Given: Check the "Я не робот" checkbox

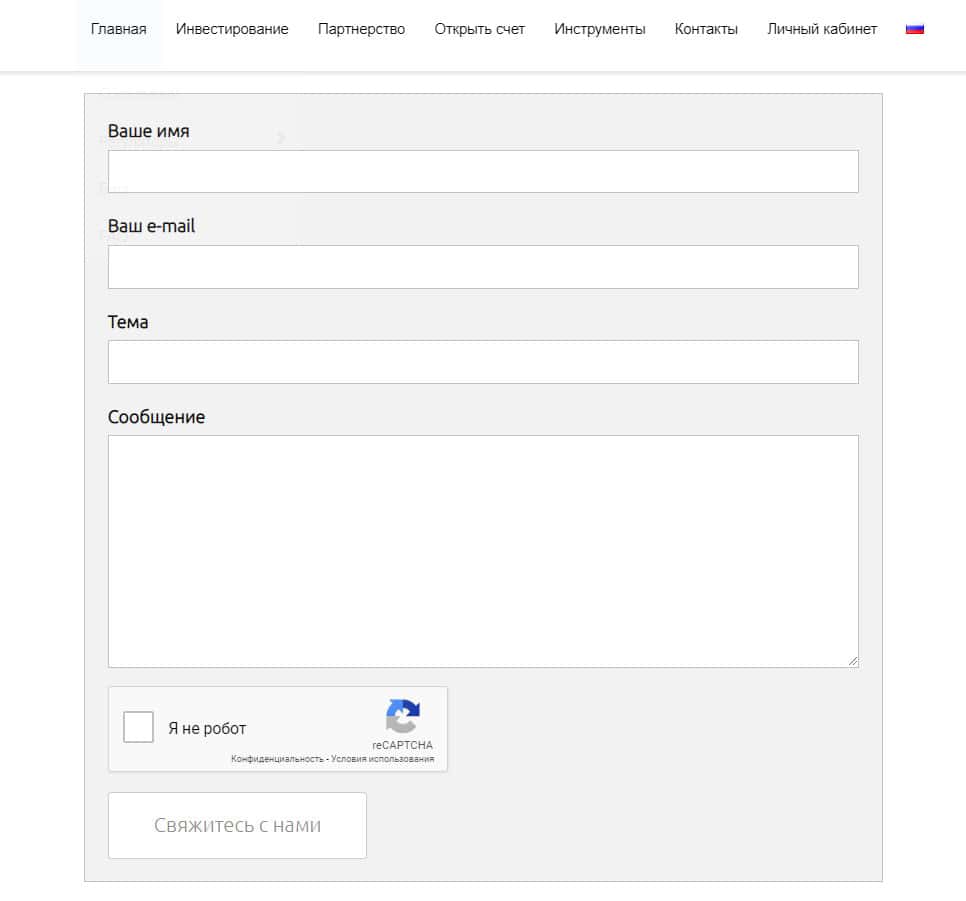Looking at the screenshot, I should (x=138, y=727).
